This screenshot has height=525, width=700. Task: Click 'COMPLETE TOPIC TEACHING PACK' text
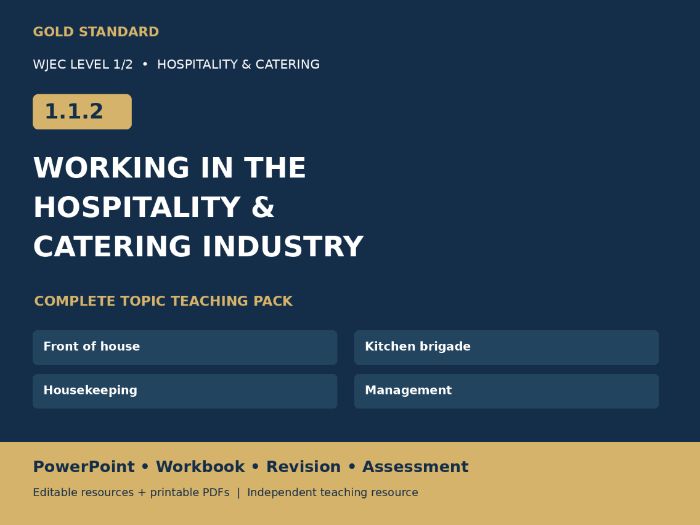click(x=163, y=301)
